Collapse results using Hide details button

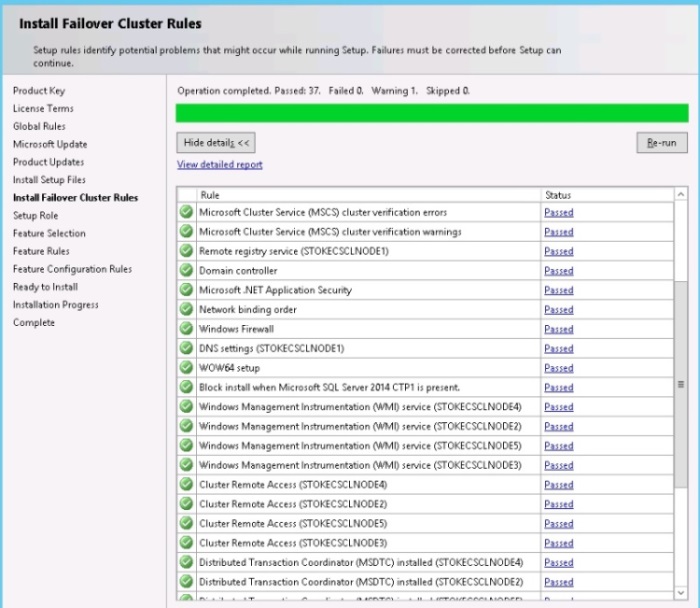pos(217,143)
